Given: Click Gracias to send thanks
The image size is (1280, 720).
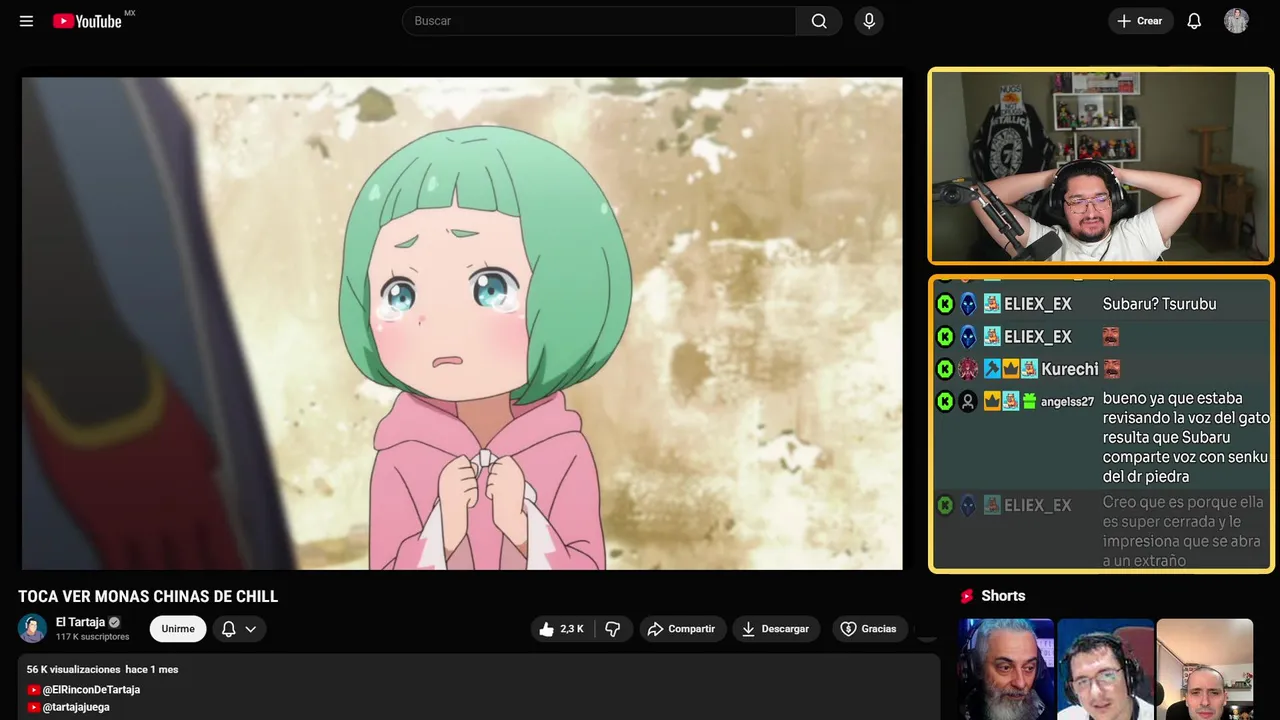Looking at the screenshot, I should click(868, 629).
